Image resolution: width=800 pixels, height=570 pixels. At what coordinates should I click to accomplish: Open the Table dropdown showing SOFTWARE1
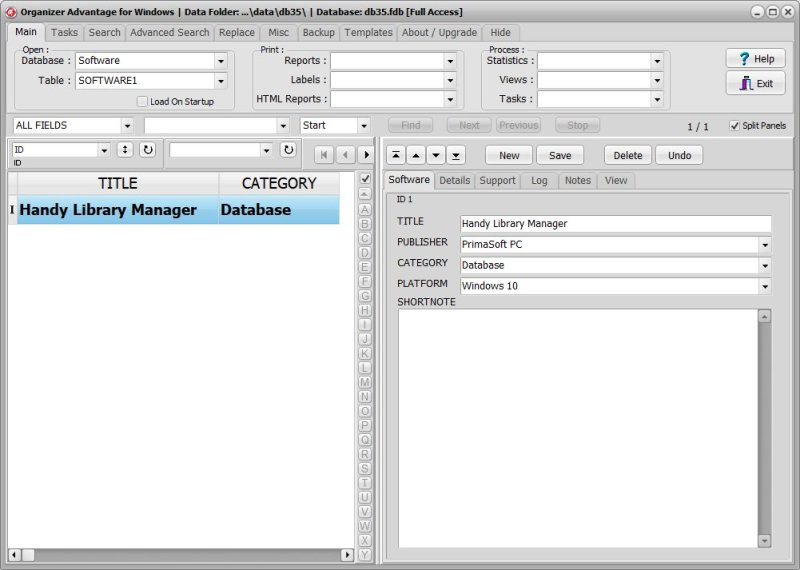(221, 81)
